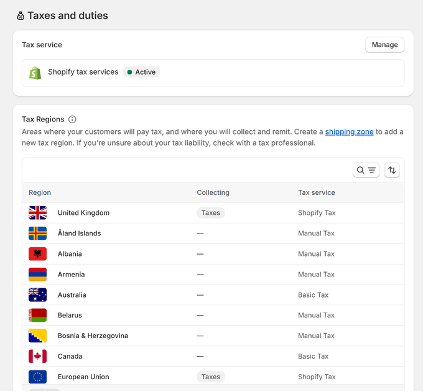Image resolution: width=424 pixels, height=392 pixels.
Task: Click Manual Tax in Åland Islands row
Action: tap(316, 234)
